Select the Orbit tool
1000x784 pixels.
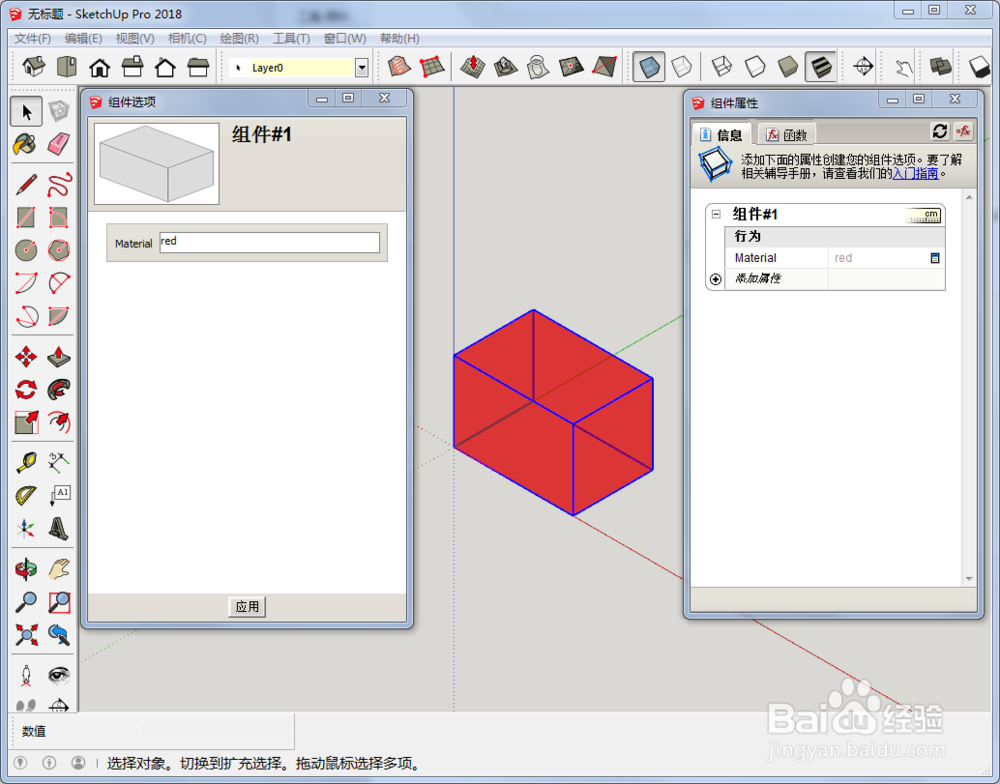pyautogui.click(x=26, y=569)
